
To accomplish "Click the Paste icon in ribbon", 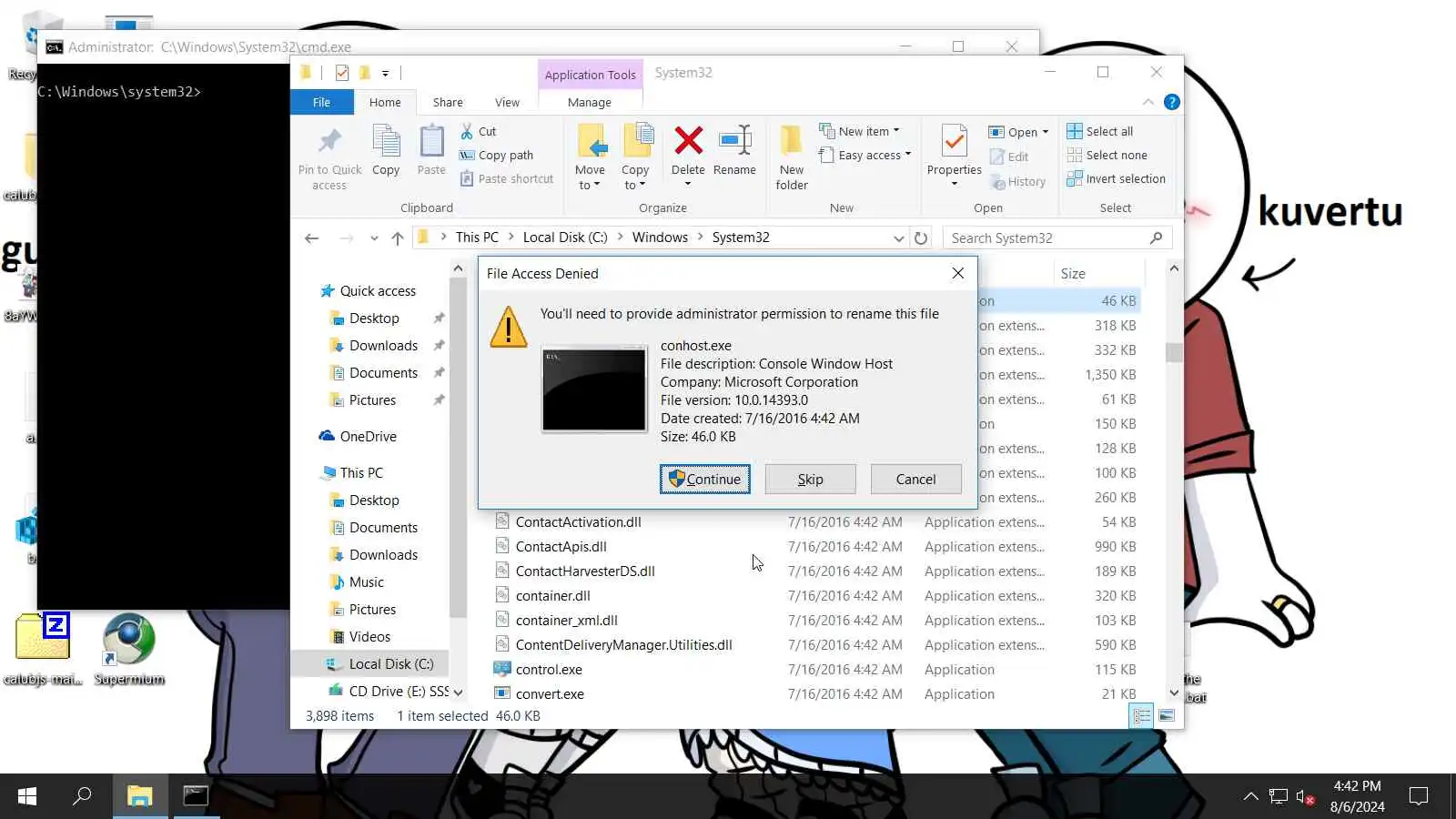I will (x=431, y=142).
